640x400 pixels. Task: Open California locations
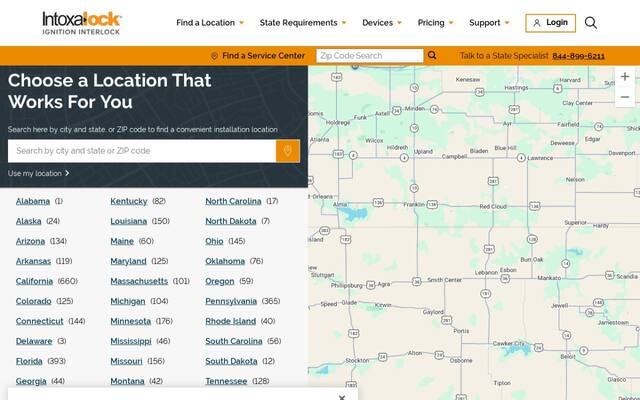pos(34,281)
